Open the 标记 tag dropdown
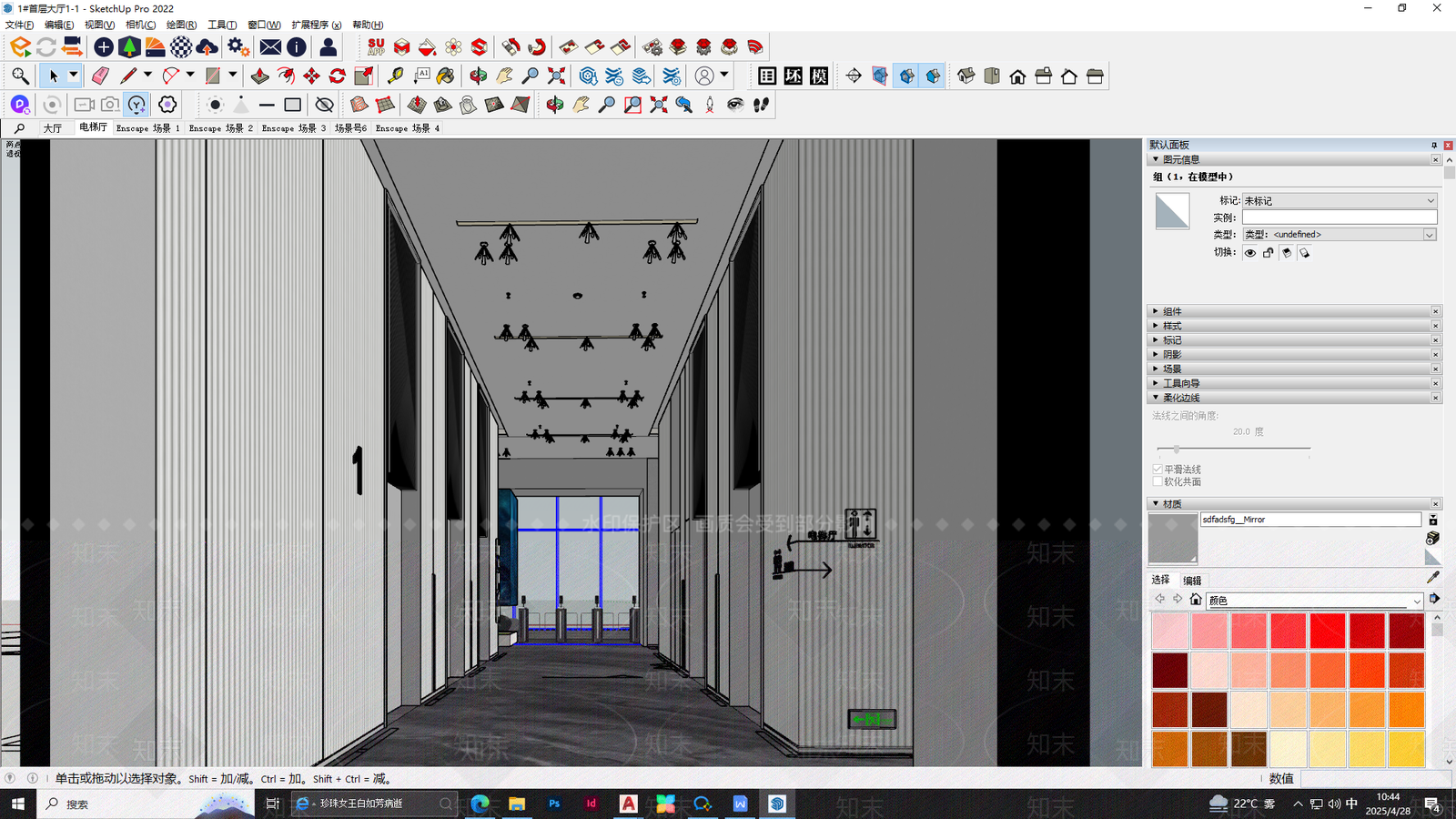The image size is (1456, 819). tap(1340, 200)
